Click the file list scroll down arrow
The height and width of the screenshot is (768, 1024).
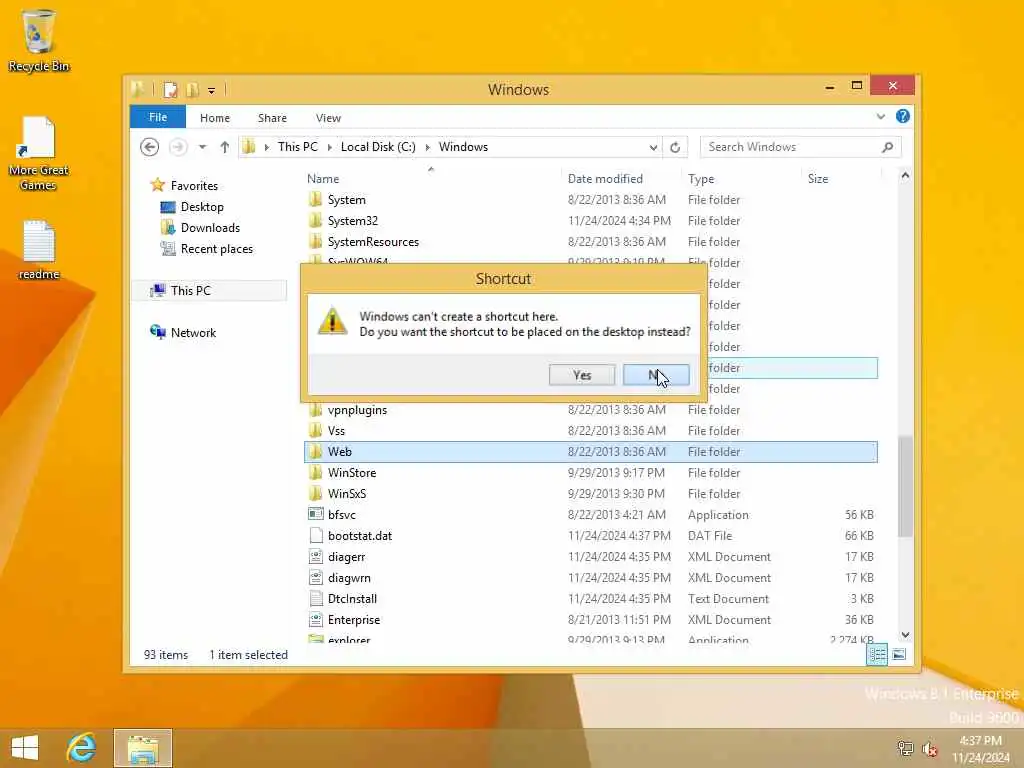click(905, 635)
